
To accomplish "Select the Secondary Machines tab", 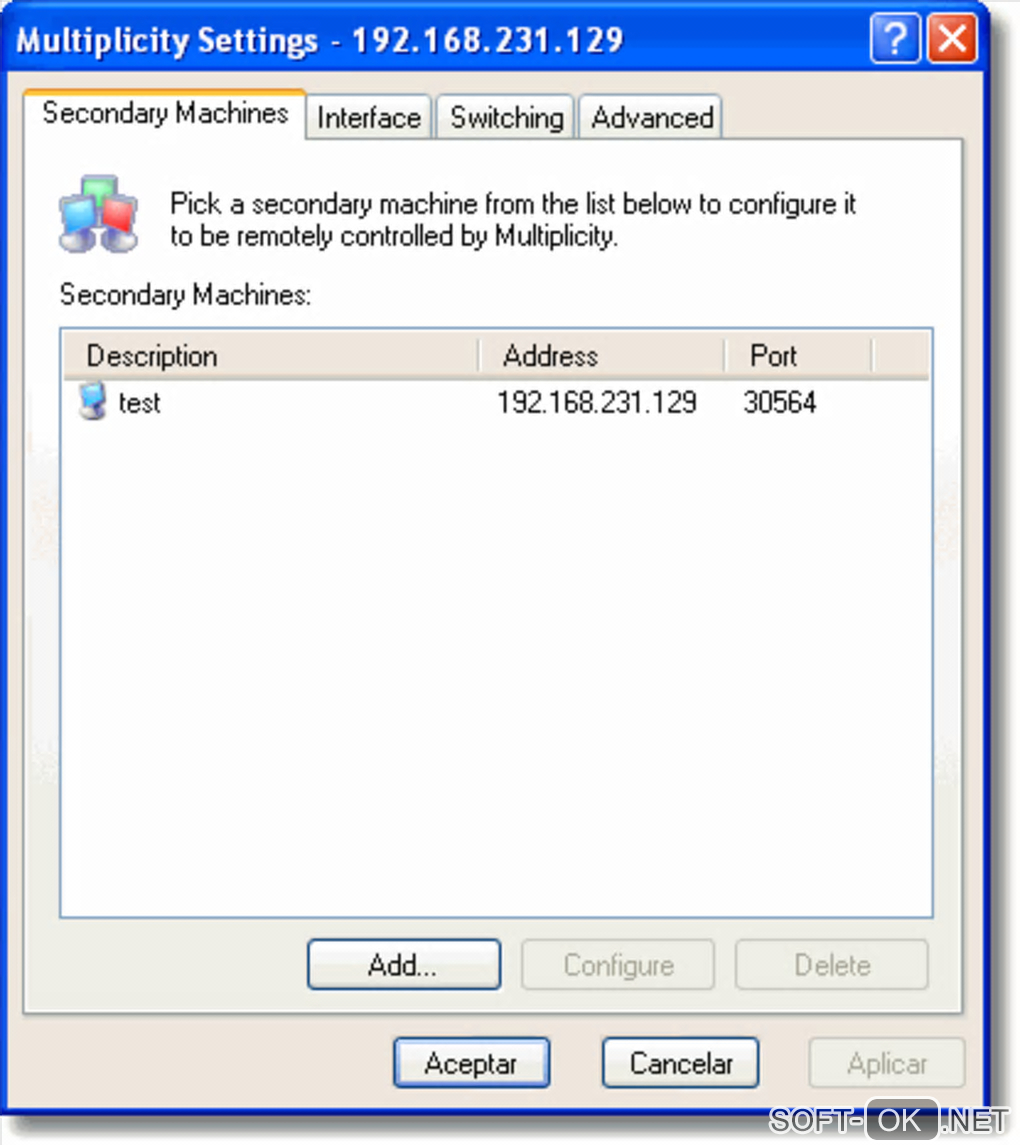I will [165, 114].
